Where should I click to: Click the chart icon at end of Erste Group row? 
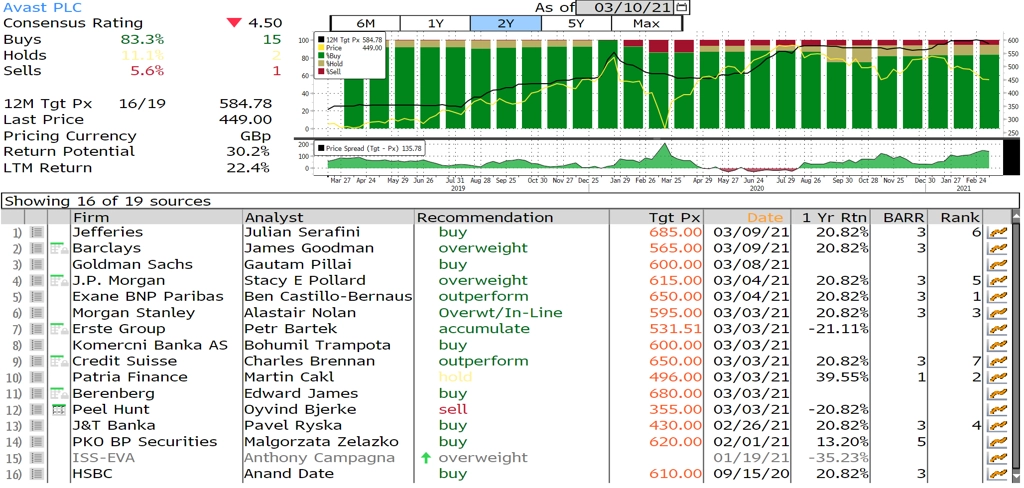[x=997, y=329]
